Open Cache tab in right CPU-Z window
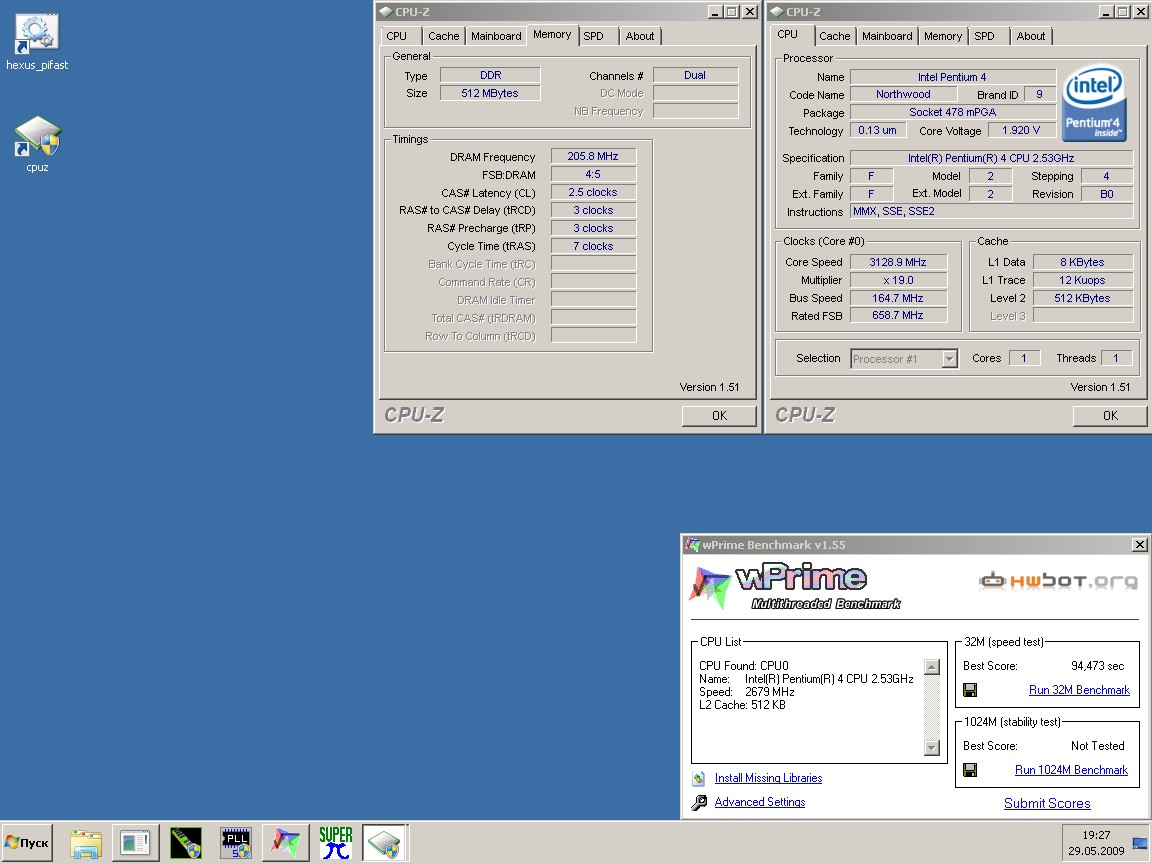Viewport: 1152px width, 864px height. pos(835,36)
